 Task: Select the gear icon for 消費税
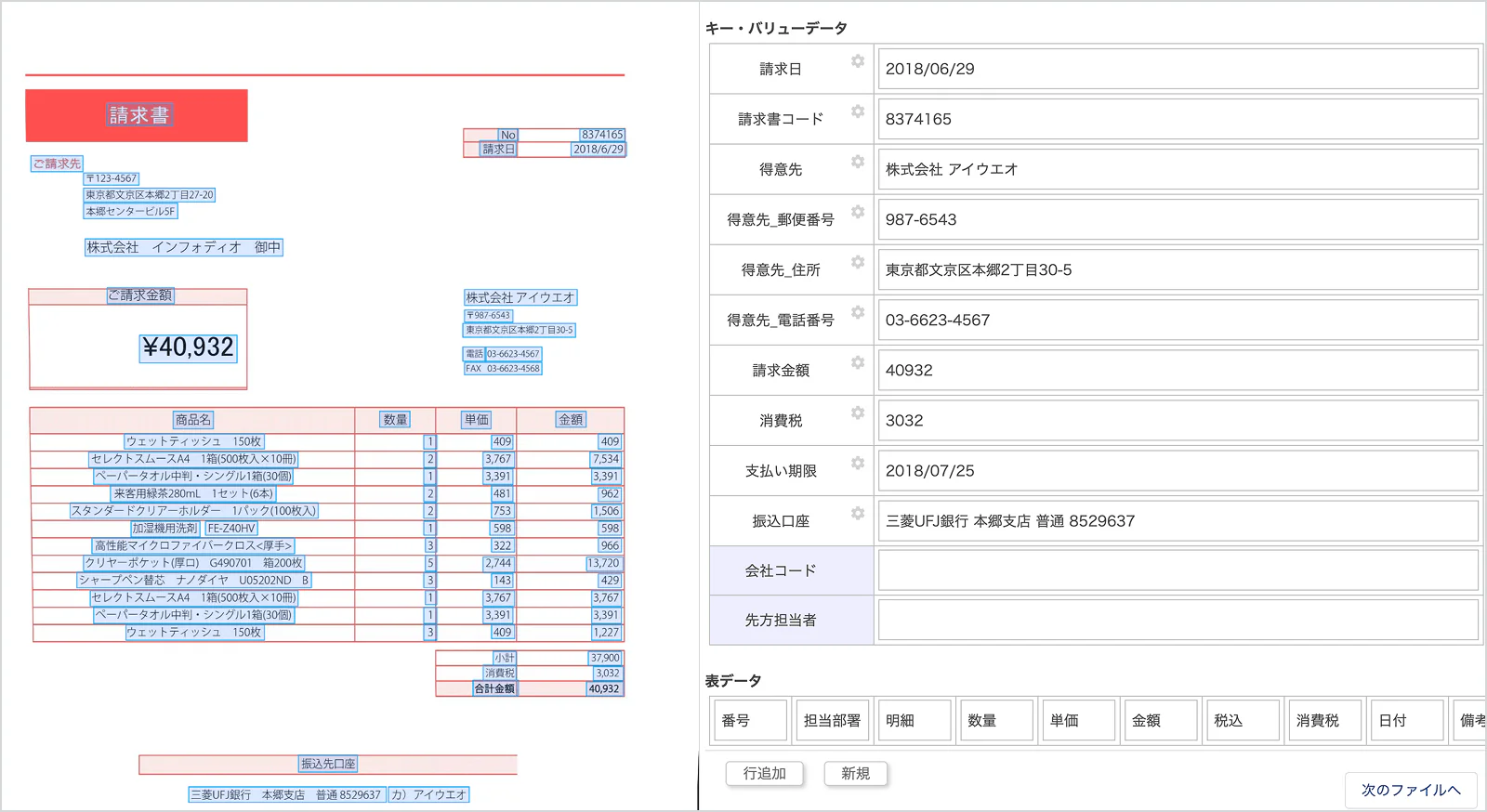point(857,413)
